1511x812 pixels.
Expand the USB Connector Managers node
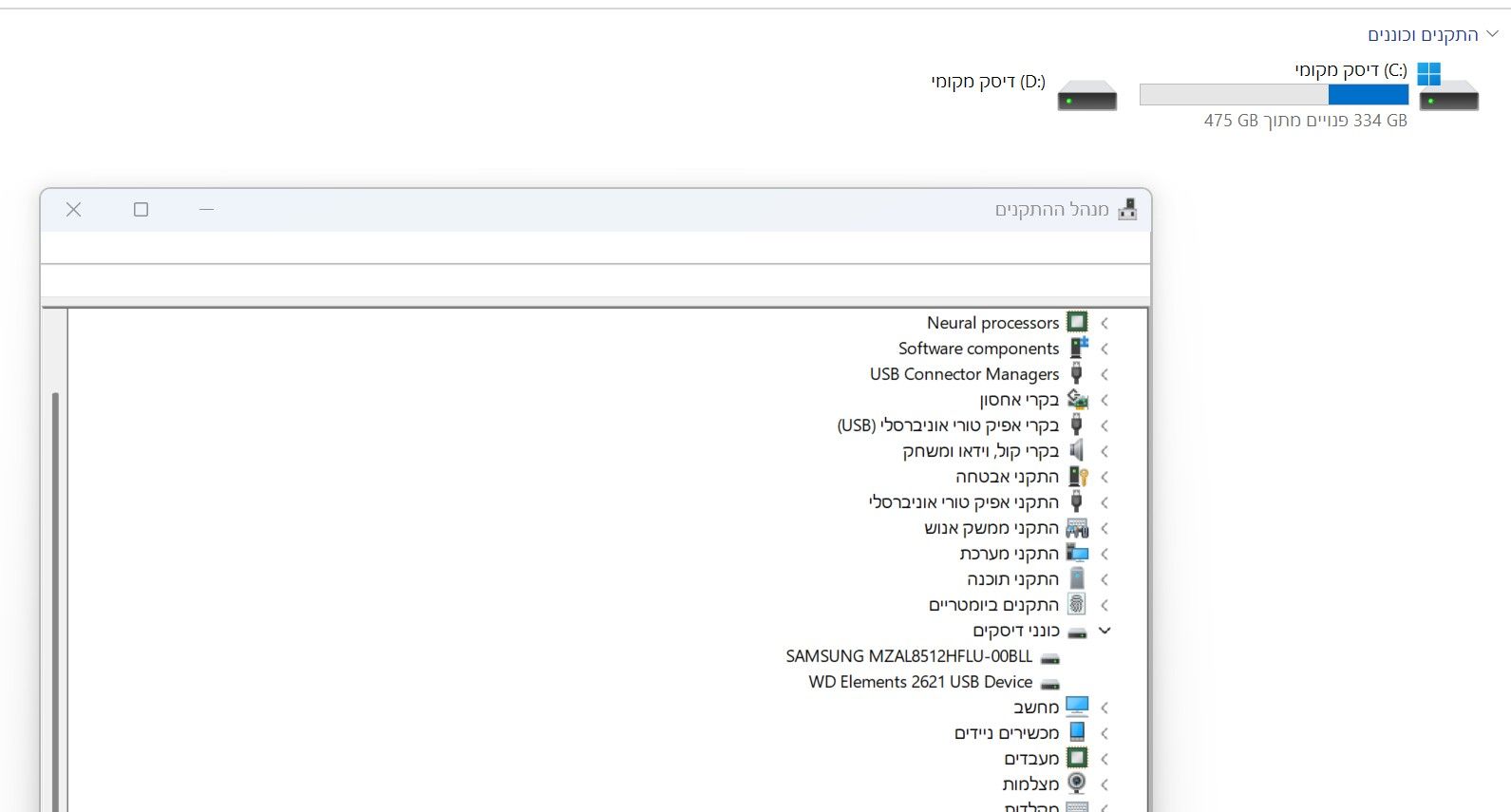coord(1105,374)
